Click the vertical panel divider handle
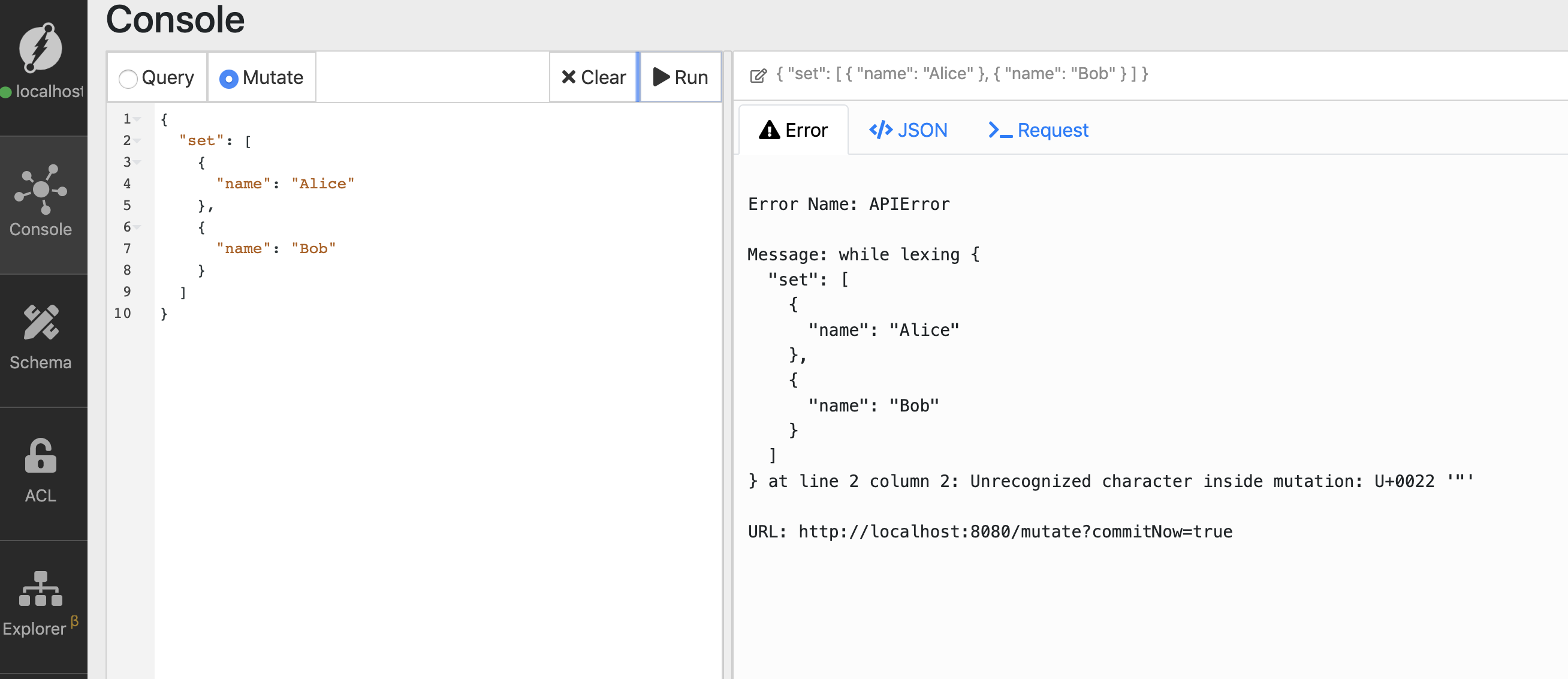1568x679 pixels. [727, 365]
